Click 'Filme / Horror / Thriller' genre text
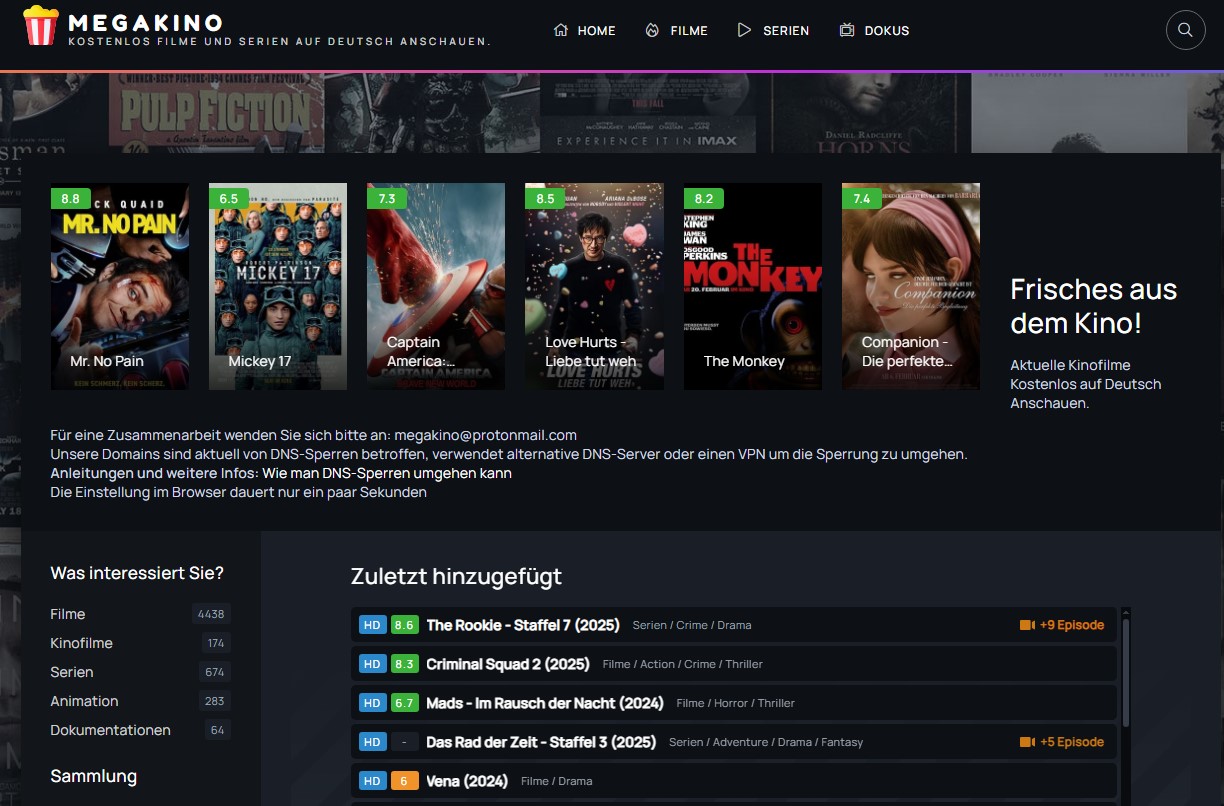This screenshot has height=806, width=1224. click(x=736, y=703)
